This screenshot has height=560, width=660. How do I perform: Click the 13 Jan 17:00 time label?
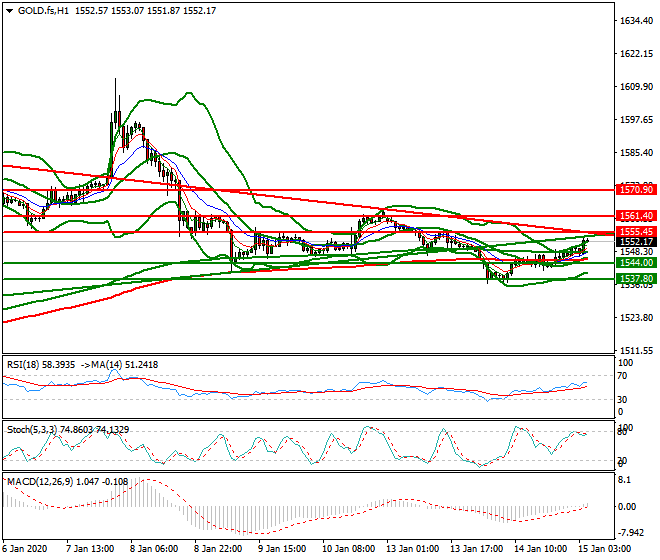[x=476, y=549]
